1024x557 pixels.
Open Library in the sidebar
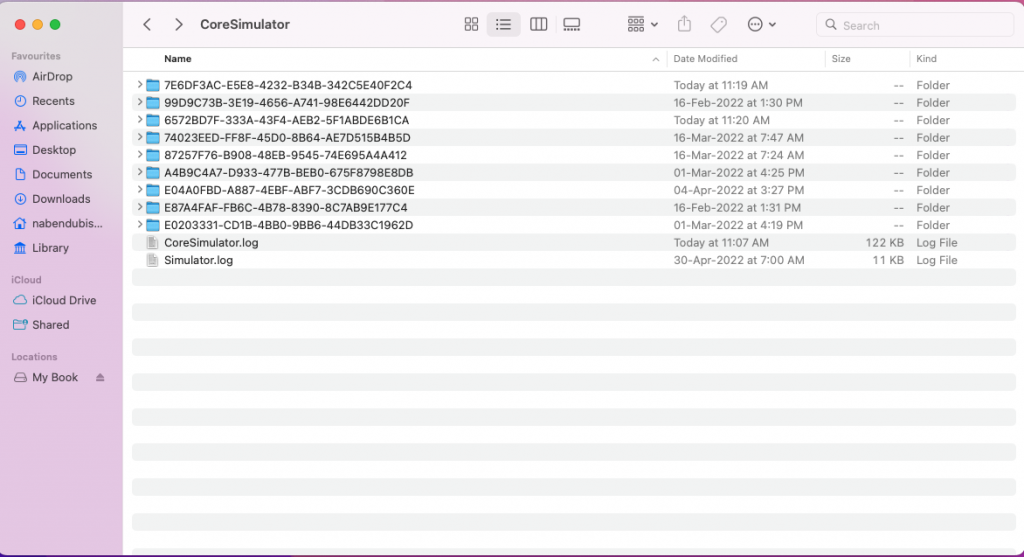[50, 248]
